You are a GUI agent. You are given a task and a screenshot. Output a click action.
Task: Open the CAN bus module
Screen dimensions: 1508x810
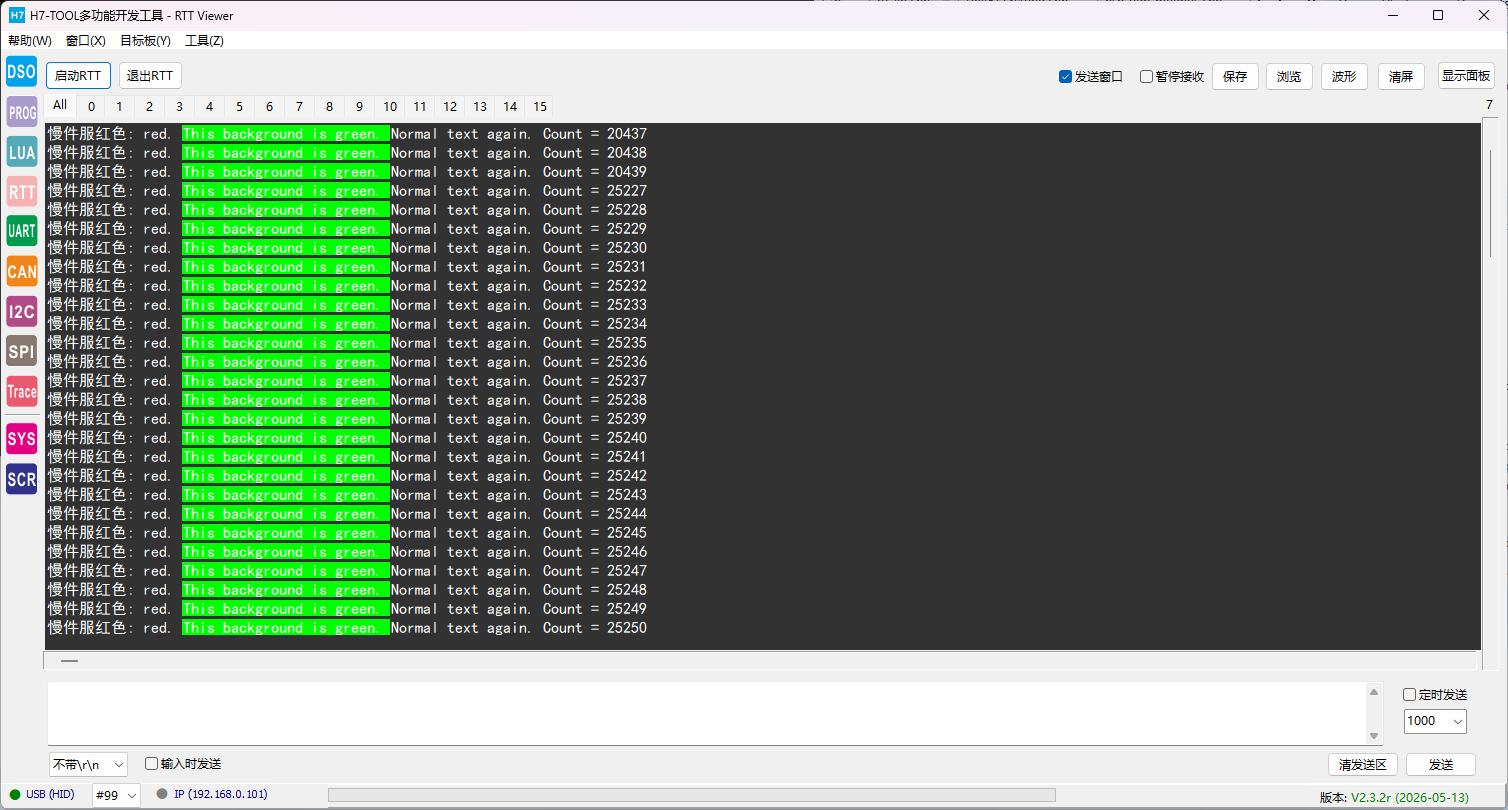tap(21, 271)
